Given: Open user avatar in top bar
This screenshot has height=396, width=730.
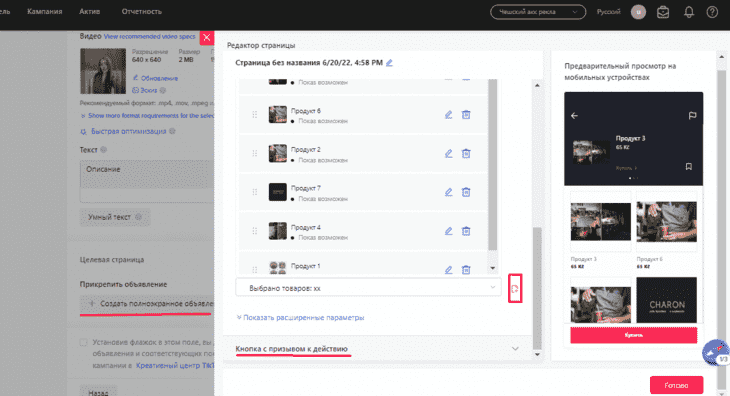Looking at the screenshot, I should [638, 12].
